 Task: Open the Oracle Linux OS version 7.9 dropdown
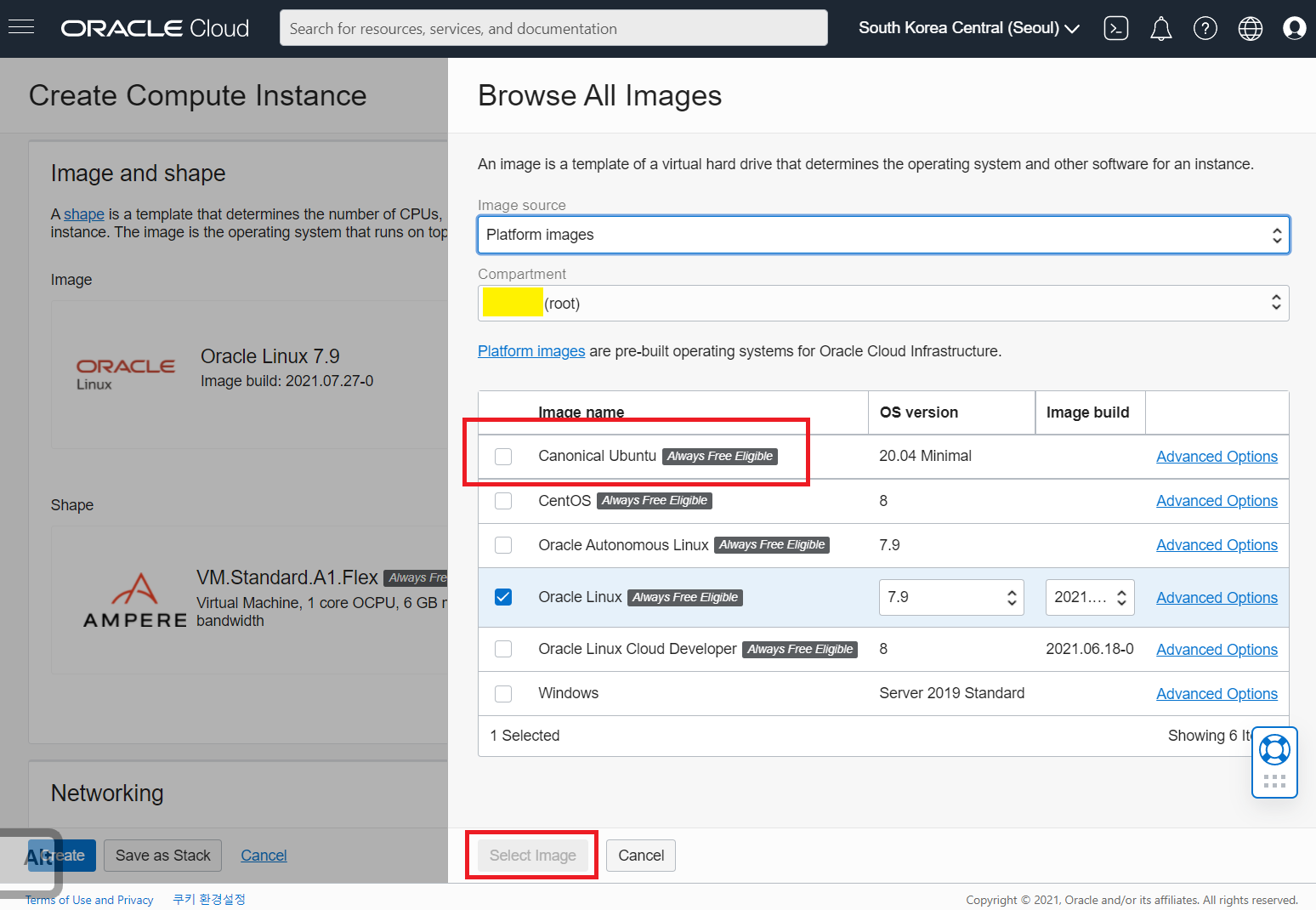(951, 597)
